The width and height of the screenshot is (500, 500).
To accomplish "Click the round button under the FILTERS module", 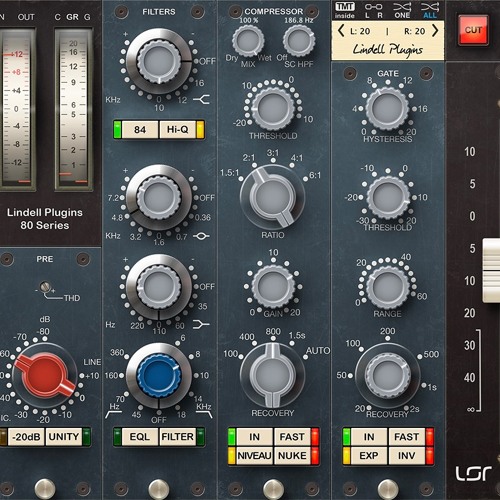I will 159,489.
